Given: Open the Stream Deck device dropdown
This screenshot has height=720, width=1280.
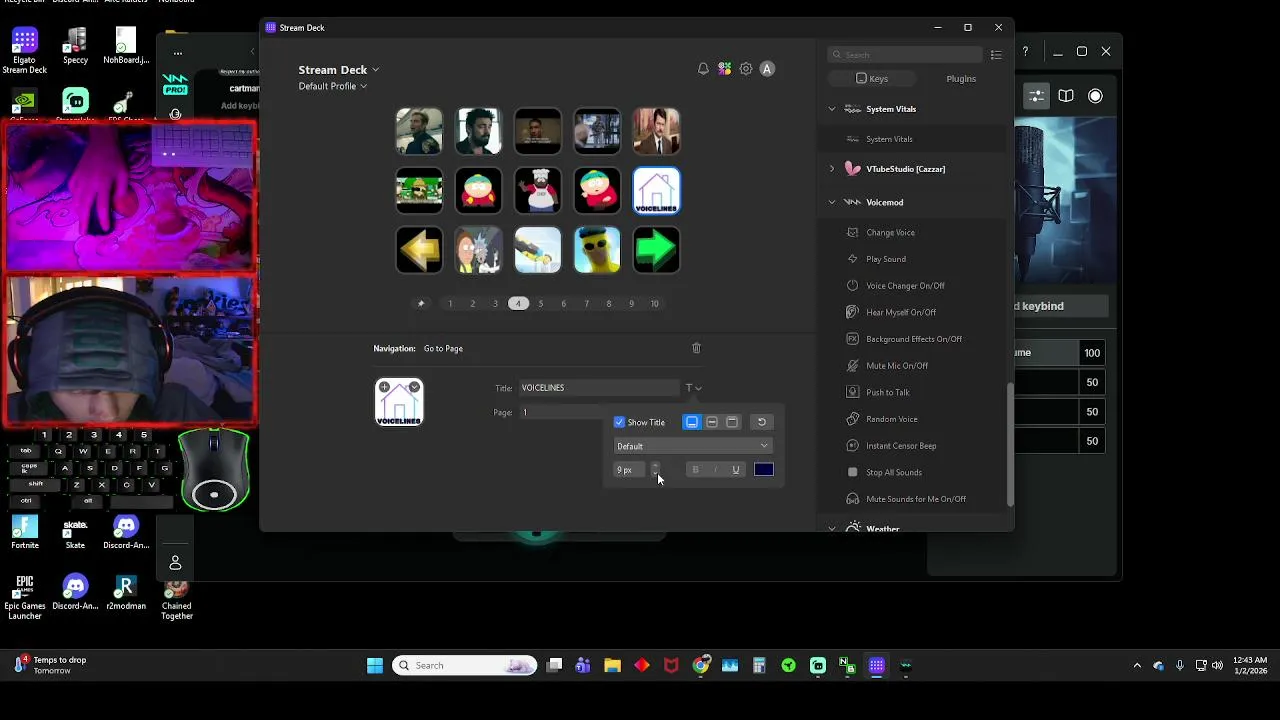Looking at the screenshot, I should click(338, 70).
